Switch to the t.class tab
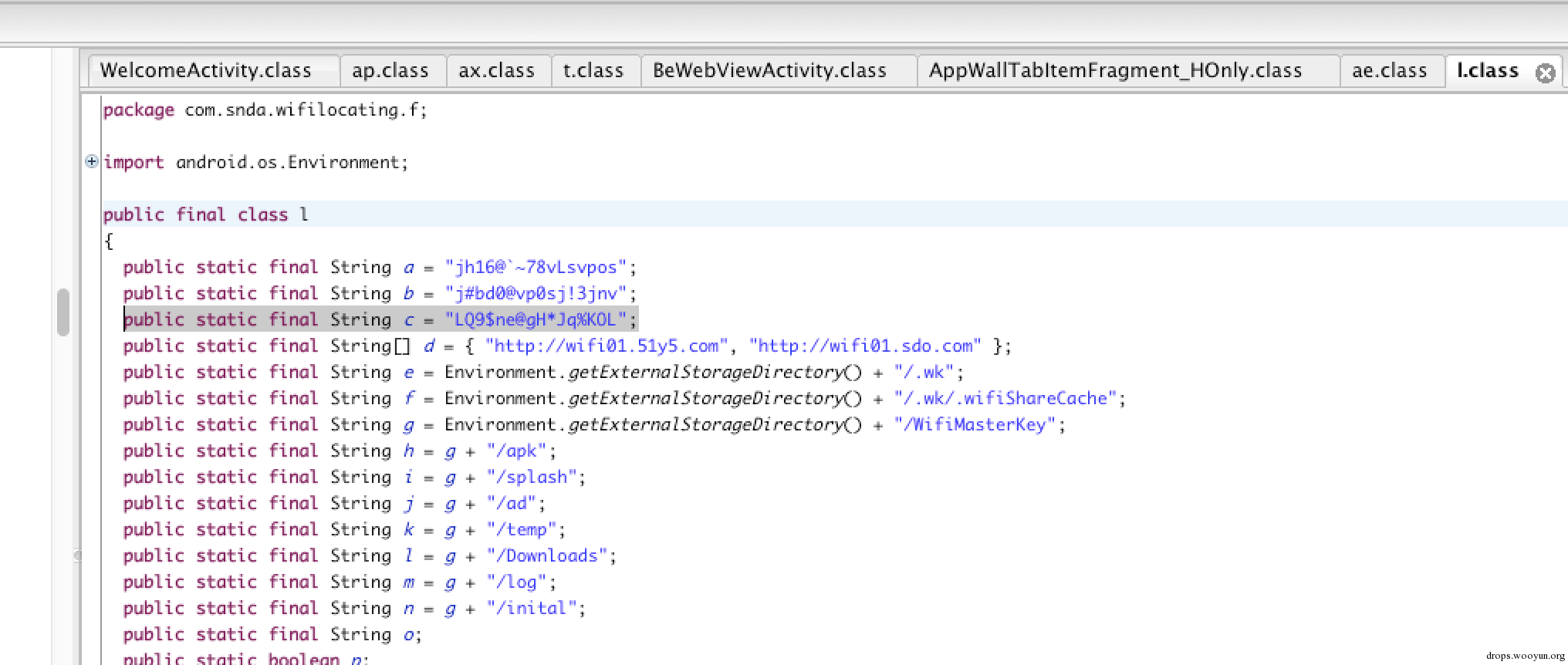 (x=594, y=71)
